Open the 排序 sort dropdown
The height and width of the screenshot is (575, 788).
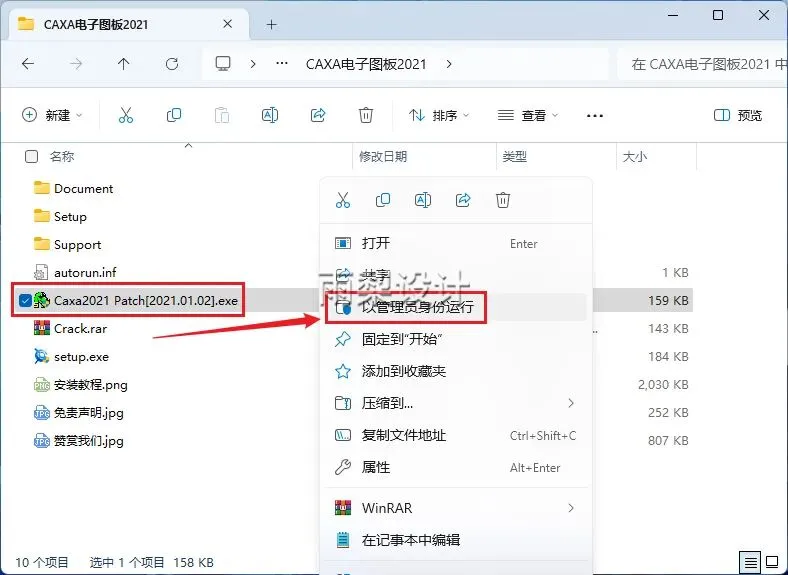tap(439, 116)
